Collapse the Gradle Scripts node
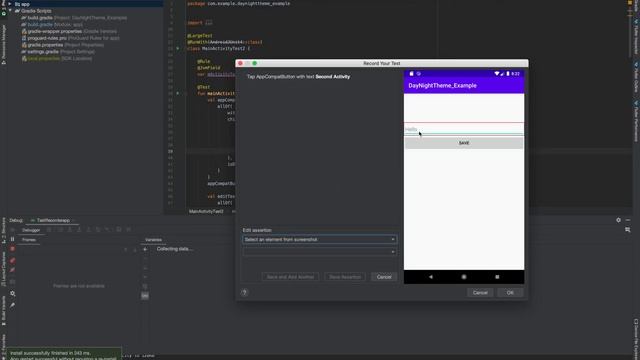The width and height of the screenshot is (640, 360). pyautogui.click(x=10, y=11)
